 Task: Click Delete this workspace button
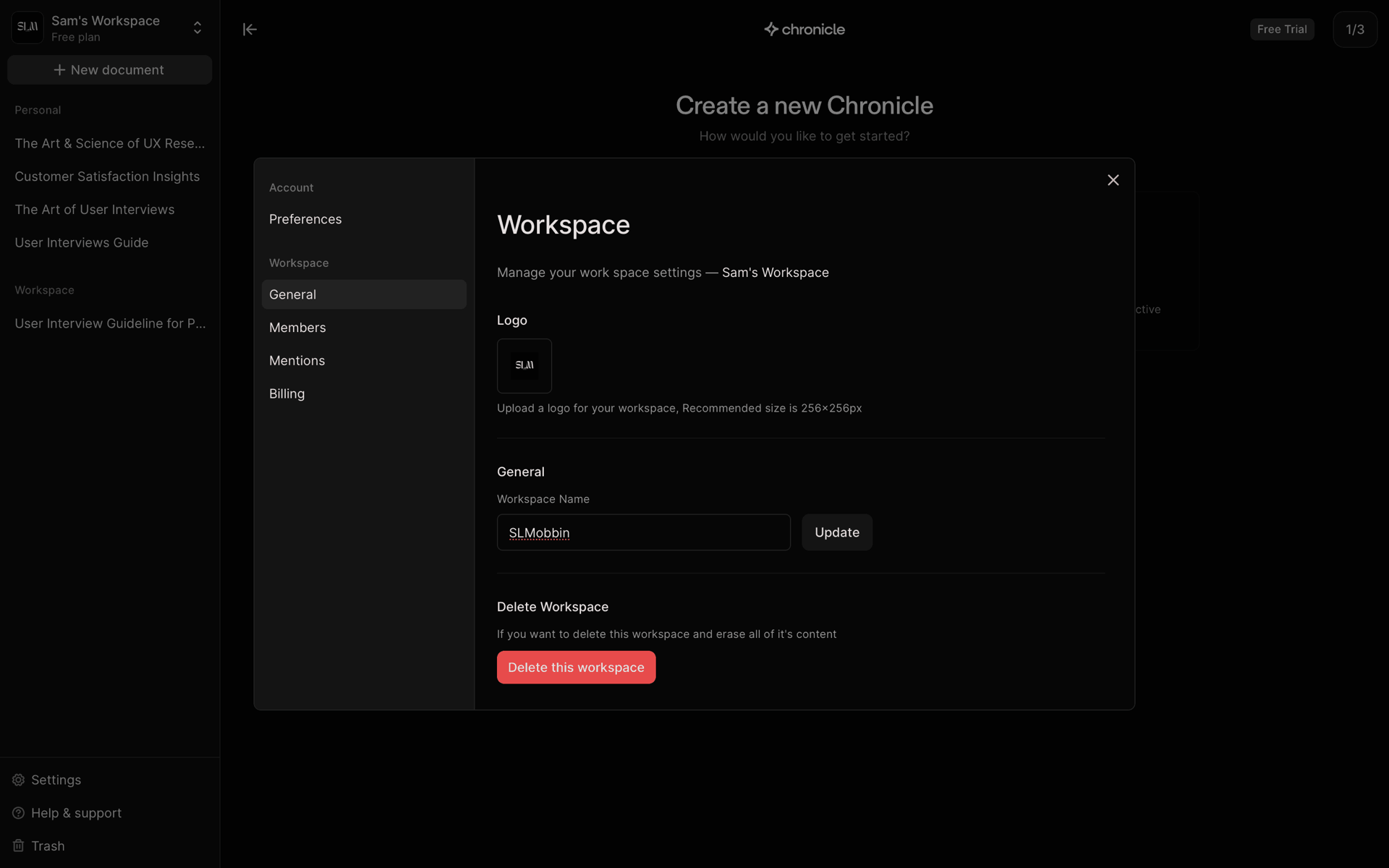576,667
